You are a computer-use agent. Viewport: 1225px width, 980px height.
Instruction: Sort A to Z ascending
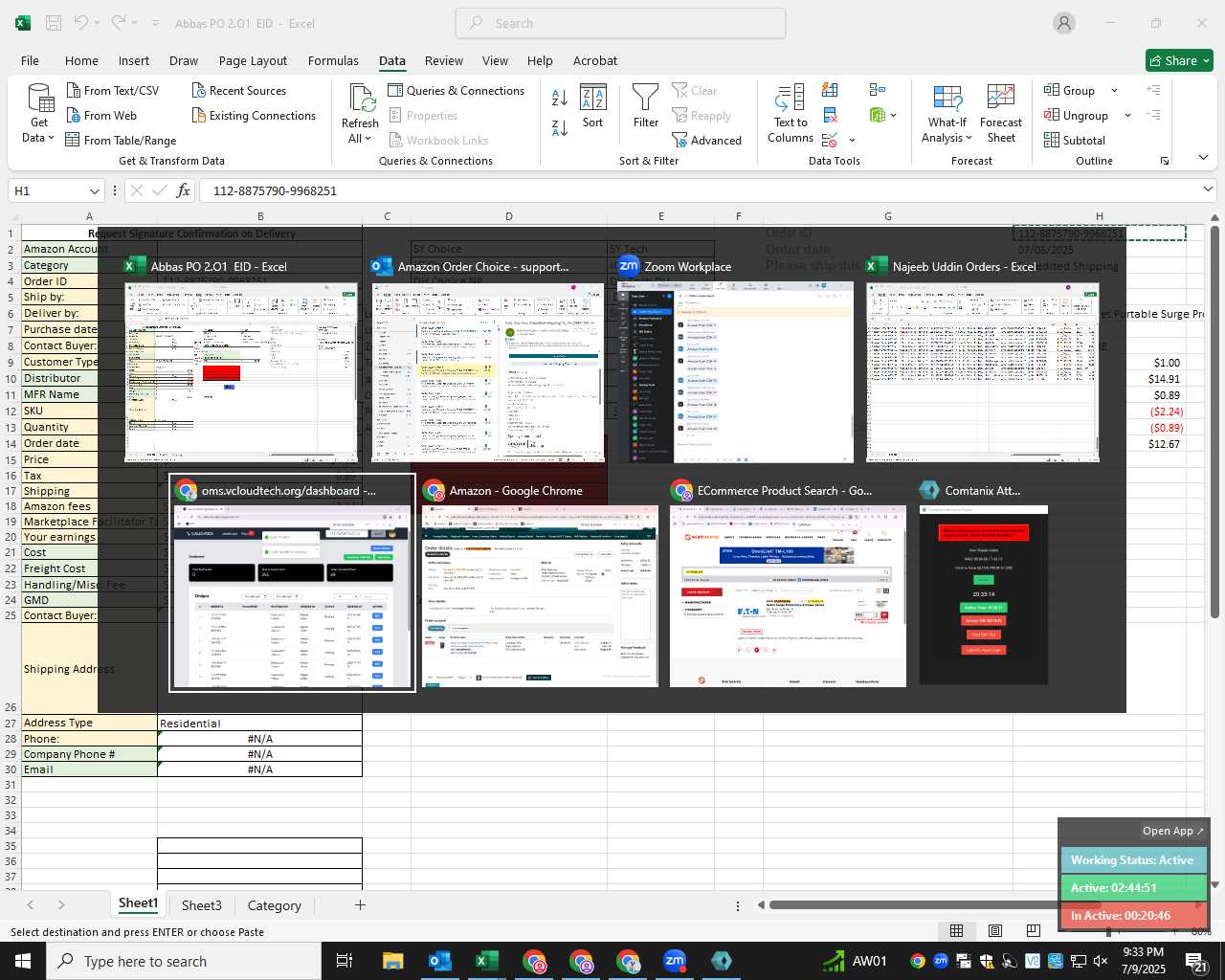coord(560,97)
